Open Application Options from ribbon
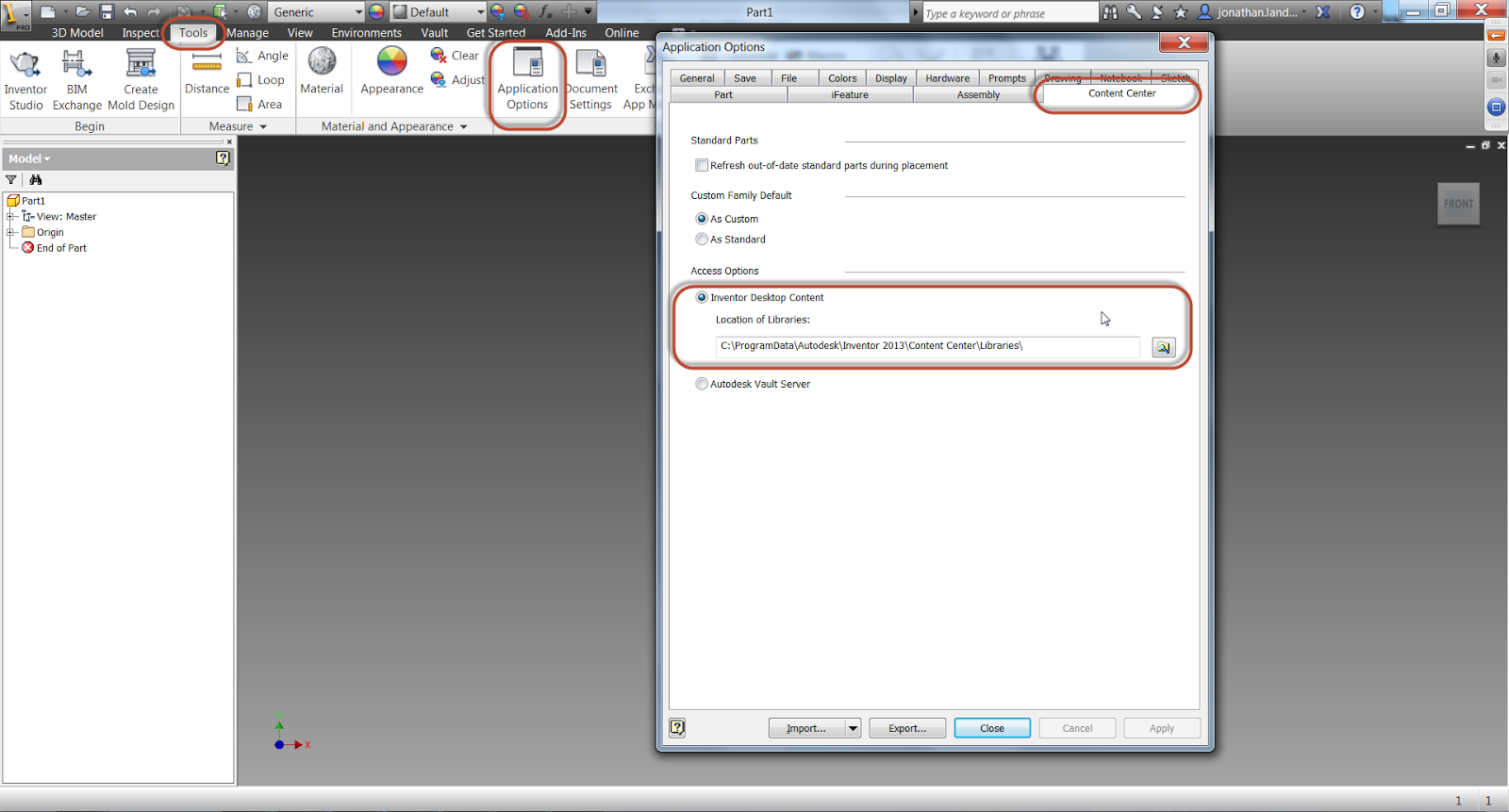This screenshot has height=812, width=1509. [x=527, y=79]
